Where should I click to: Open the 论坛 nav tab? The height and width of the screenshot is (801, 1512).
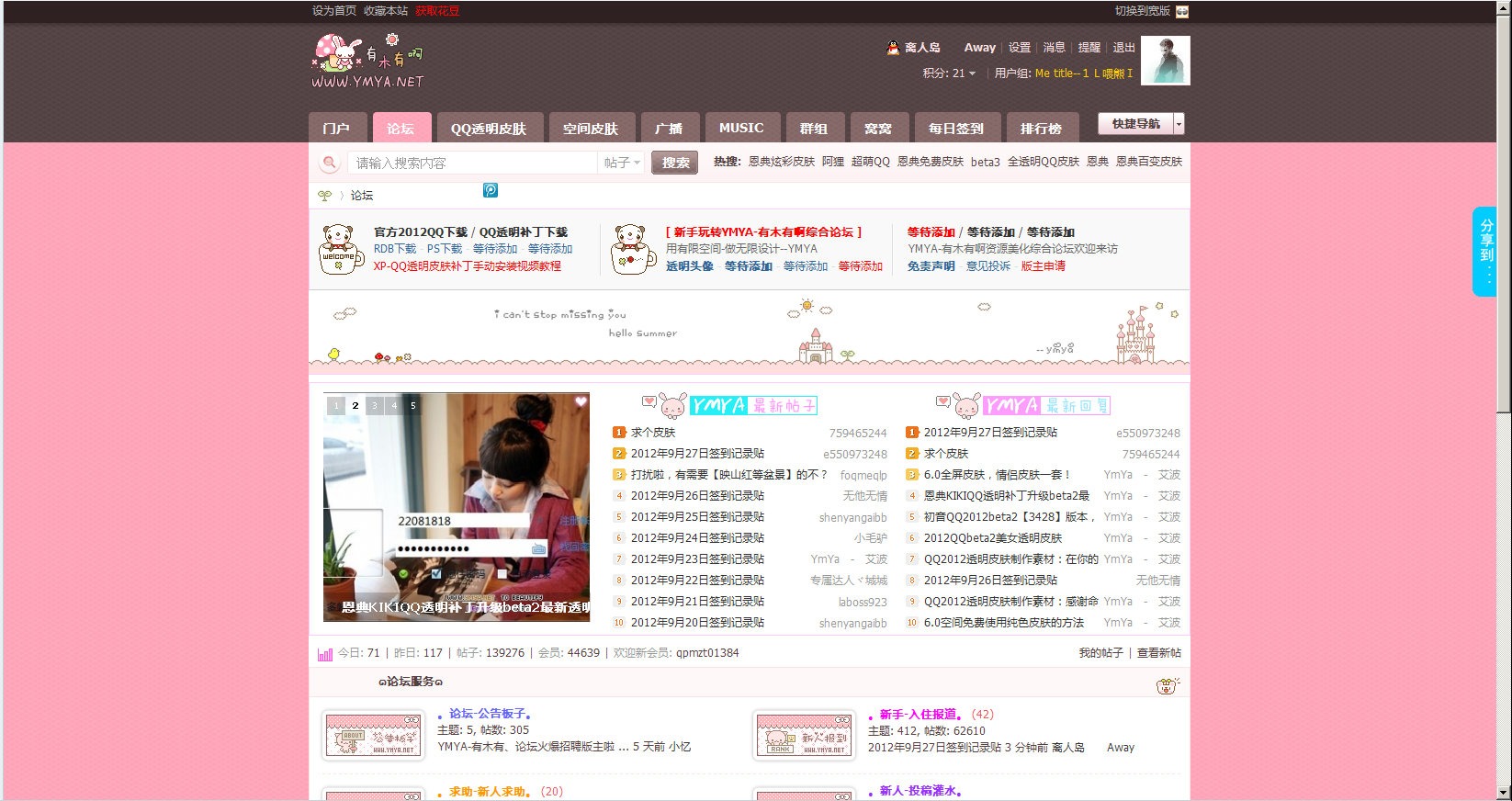tap(401, 128)
